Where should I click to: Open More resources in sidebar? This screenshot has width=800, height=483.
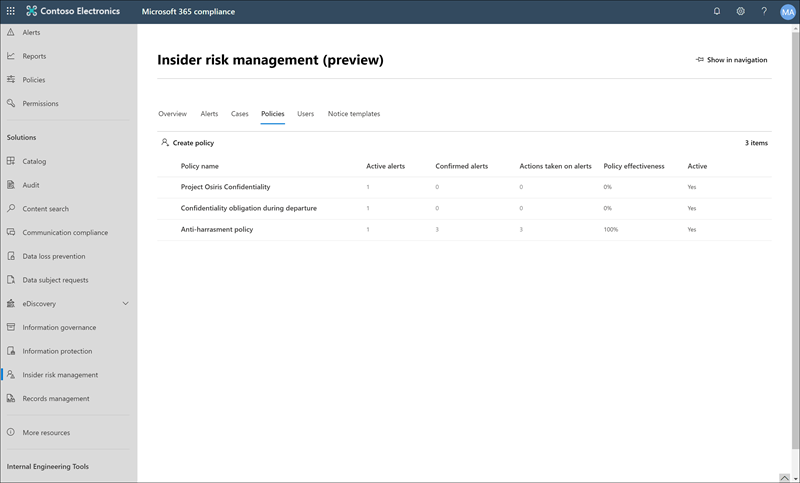tap(46, 433)
